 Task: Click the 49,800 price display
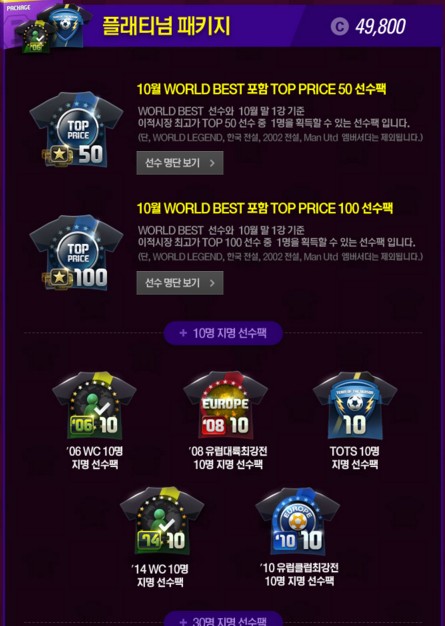tap(380, 27)
